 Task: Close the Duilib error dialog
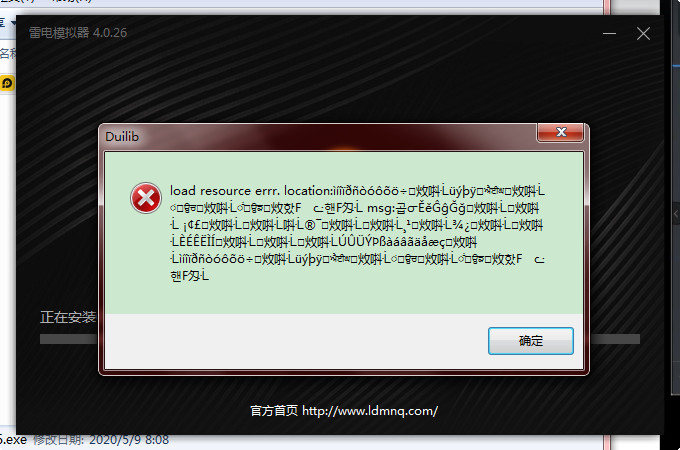pos(561,132)
